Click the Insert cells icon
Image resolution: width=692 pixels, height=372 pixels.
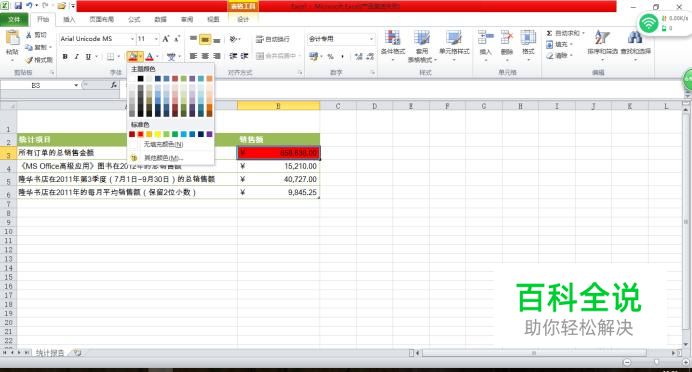coord(485,38)
